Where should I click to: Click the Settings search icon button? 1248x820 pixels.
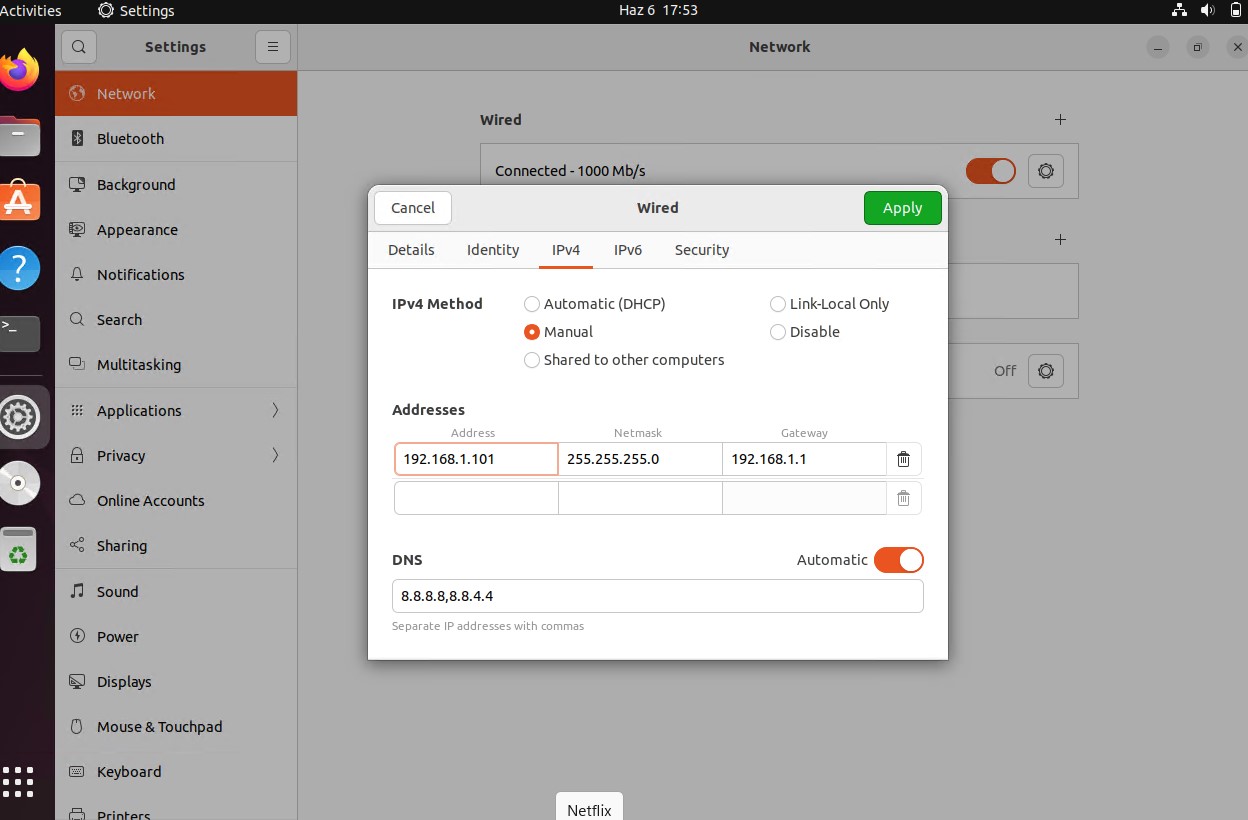click(79, 47)
